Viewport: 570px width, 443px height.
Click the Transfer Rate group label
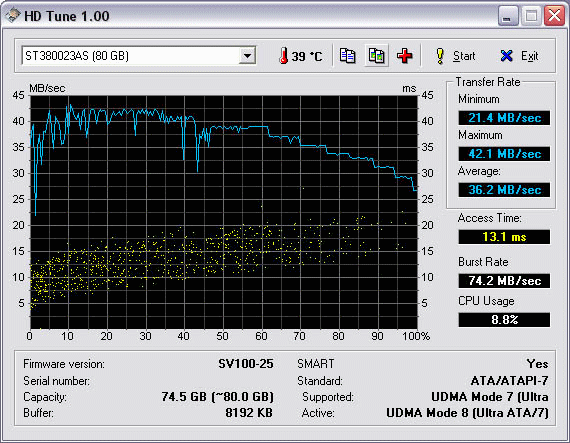(488, 82)
